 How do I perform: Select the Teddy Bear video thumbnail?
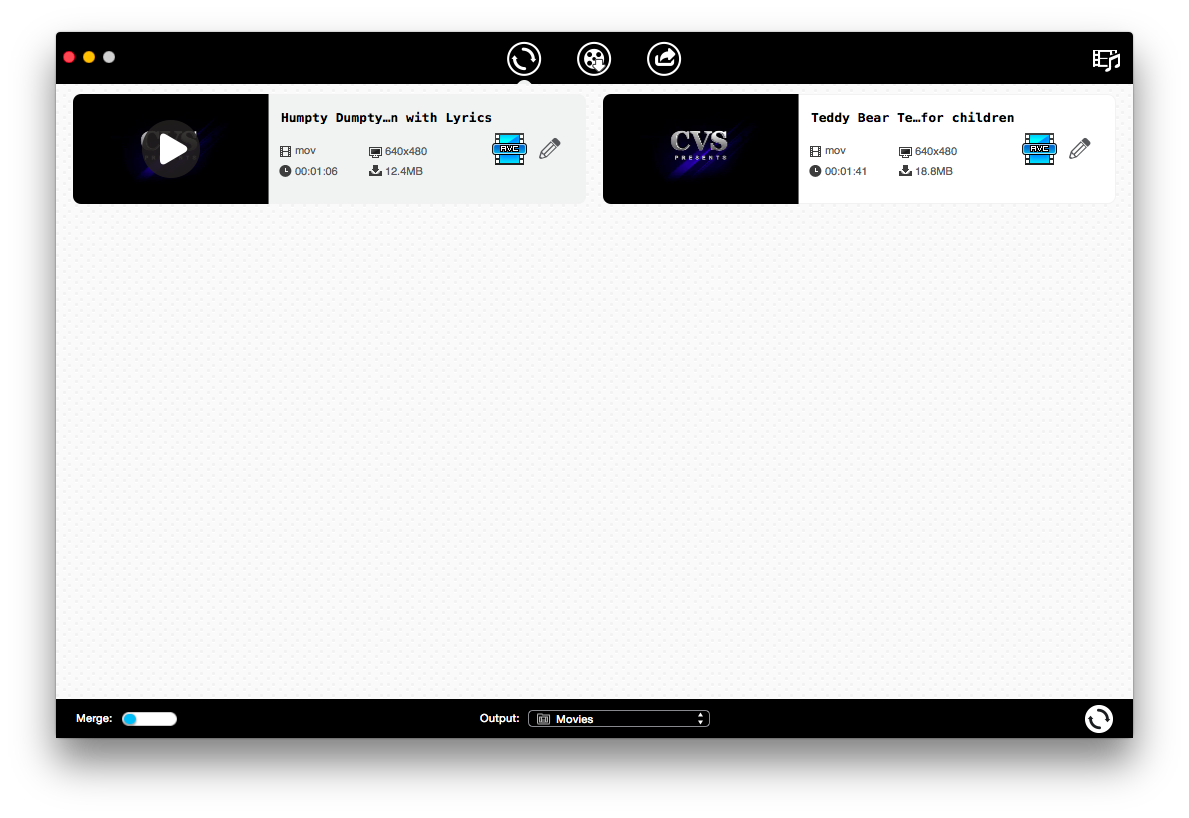701,149
